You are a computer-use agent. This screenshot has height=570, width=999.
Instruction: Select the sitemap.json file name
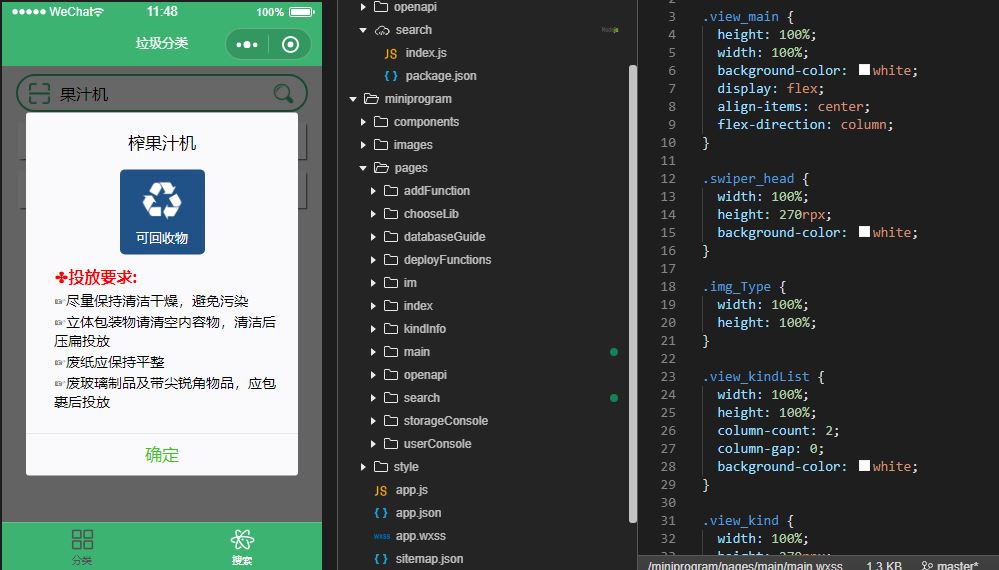pyautogui.click(x=429, y=559)
